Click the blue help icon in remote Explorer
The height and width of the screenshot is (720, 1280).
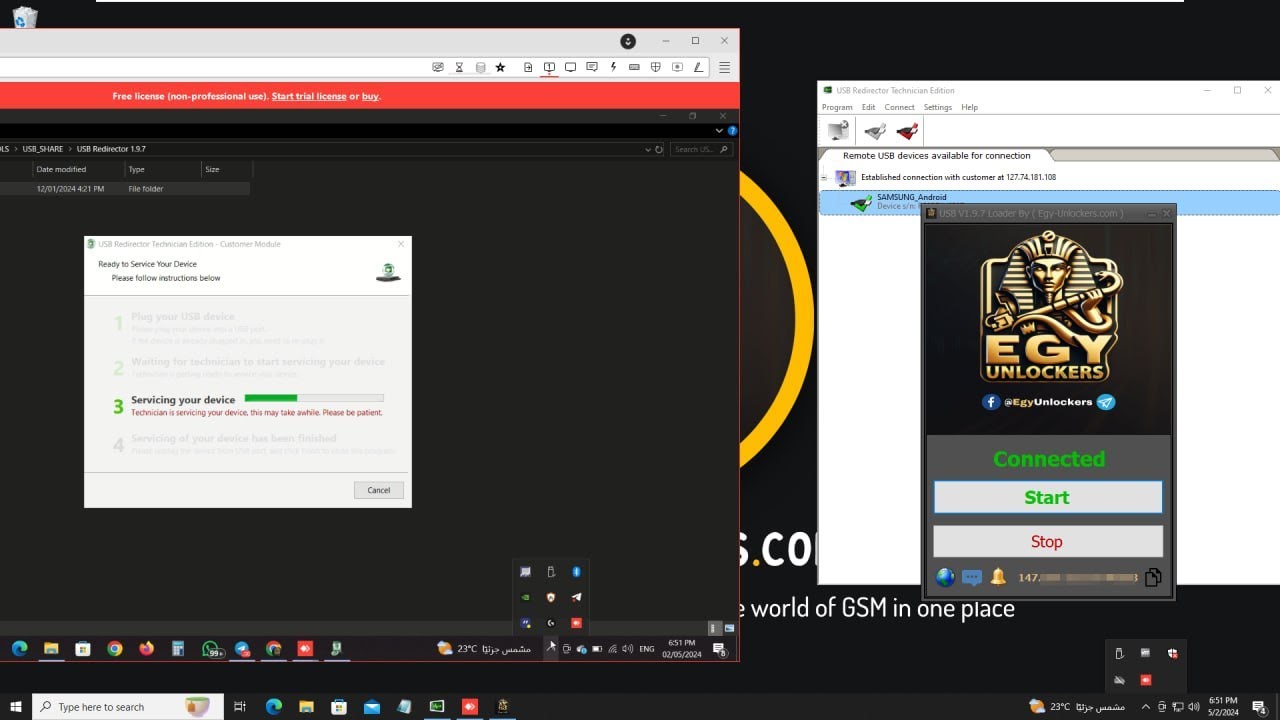tap(733, 130)
